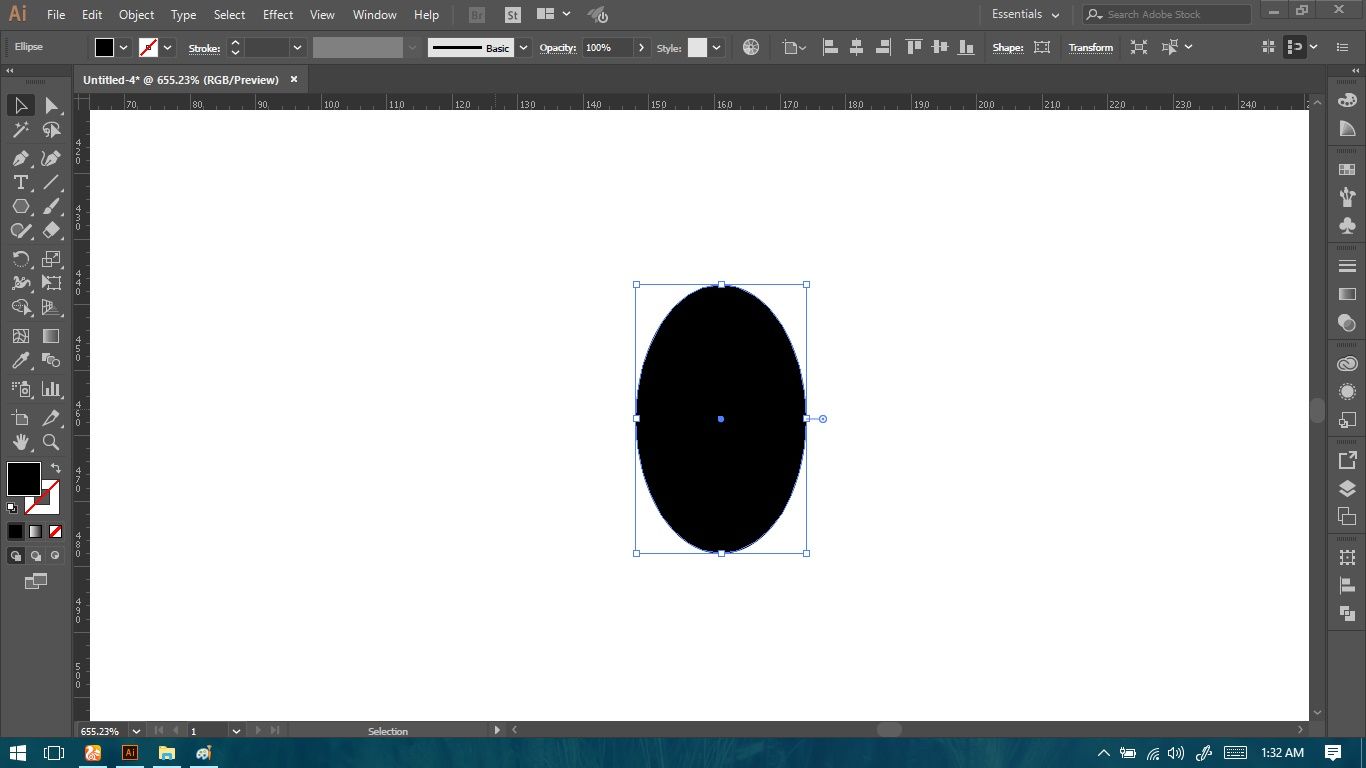Select the Artboard tool
The width and height of the screenshot is (1366, 768).
point(20,418)
